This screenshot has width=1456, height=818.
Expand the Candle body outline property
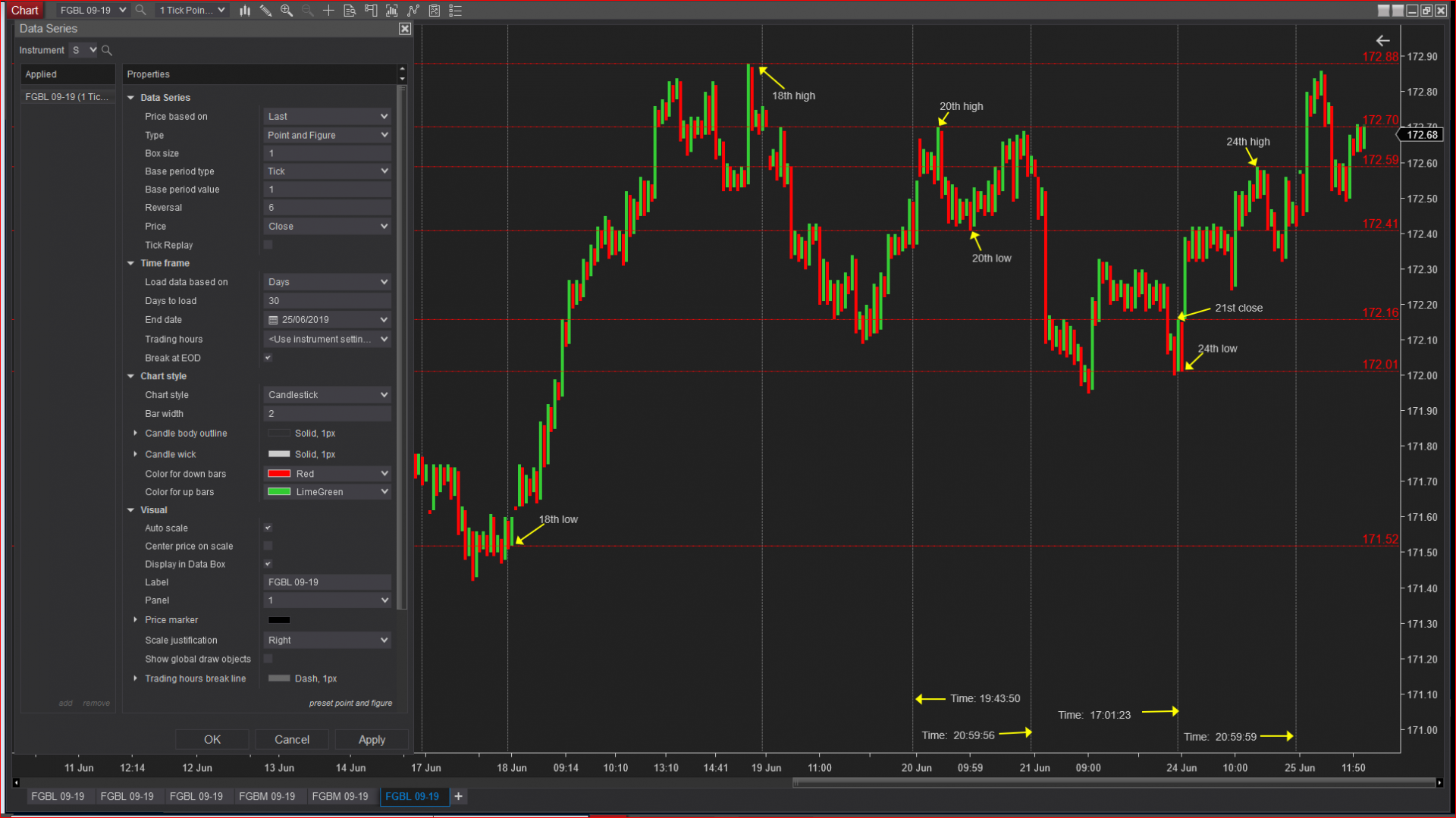tap(136, 433)
